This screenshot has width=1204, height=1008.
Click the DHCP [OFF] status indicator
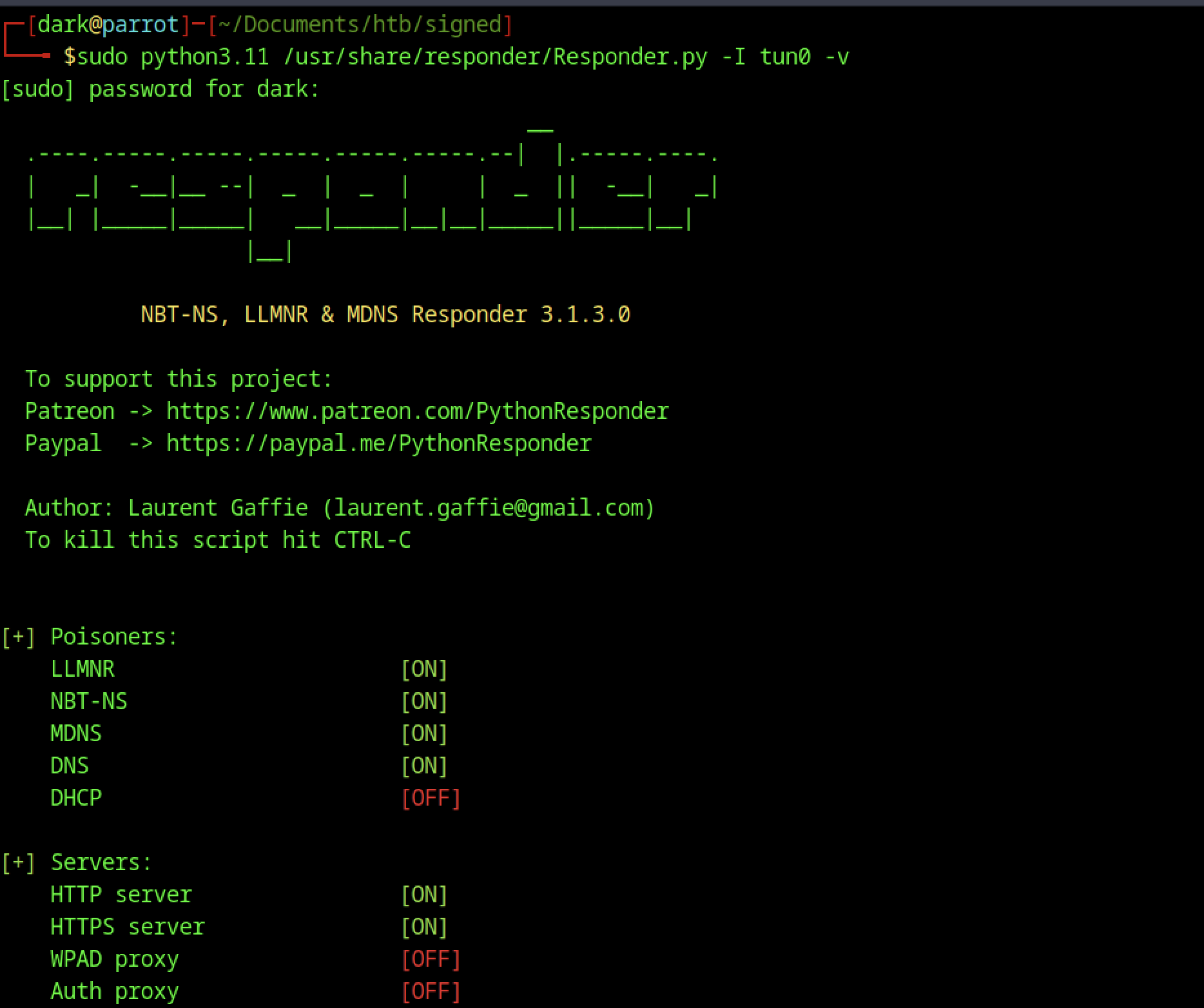[430, 798]
